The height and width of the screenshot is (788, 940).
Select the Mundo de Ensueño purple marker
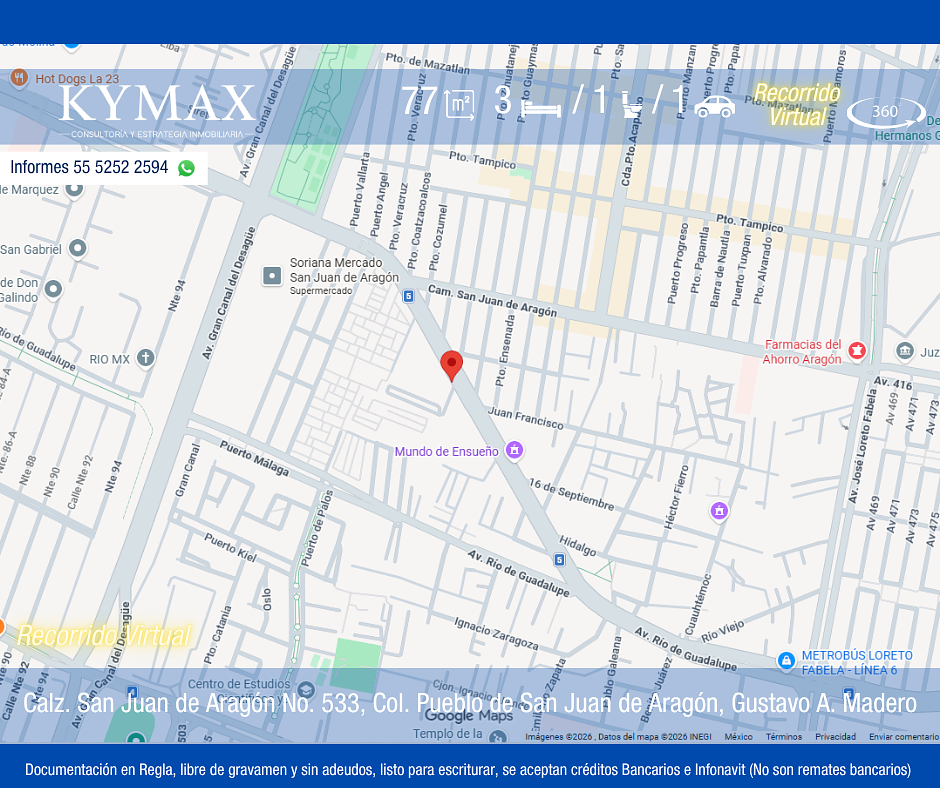point(514,451)
